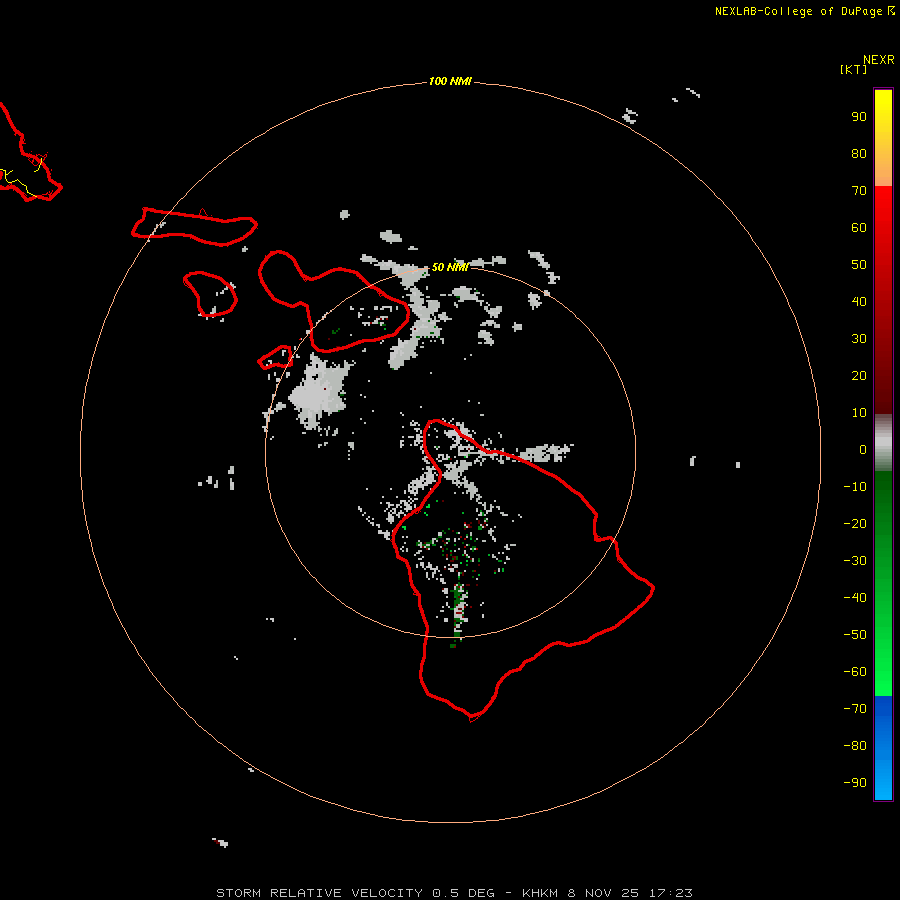Click the 30 value on color scale
The height and width of the screenshot is (900, 900).
pyautogui.click(x=859, y=339)
